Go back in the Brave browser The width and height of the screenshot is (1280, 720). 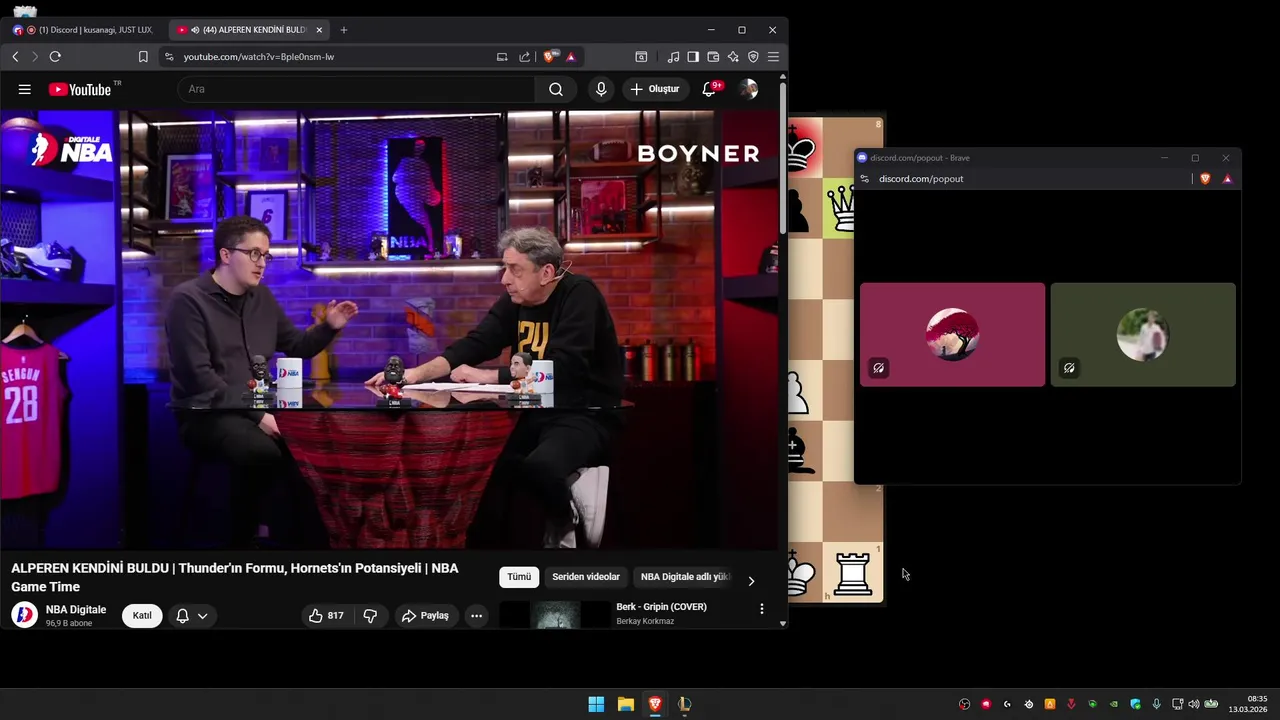[15, 57]
